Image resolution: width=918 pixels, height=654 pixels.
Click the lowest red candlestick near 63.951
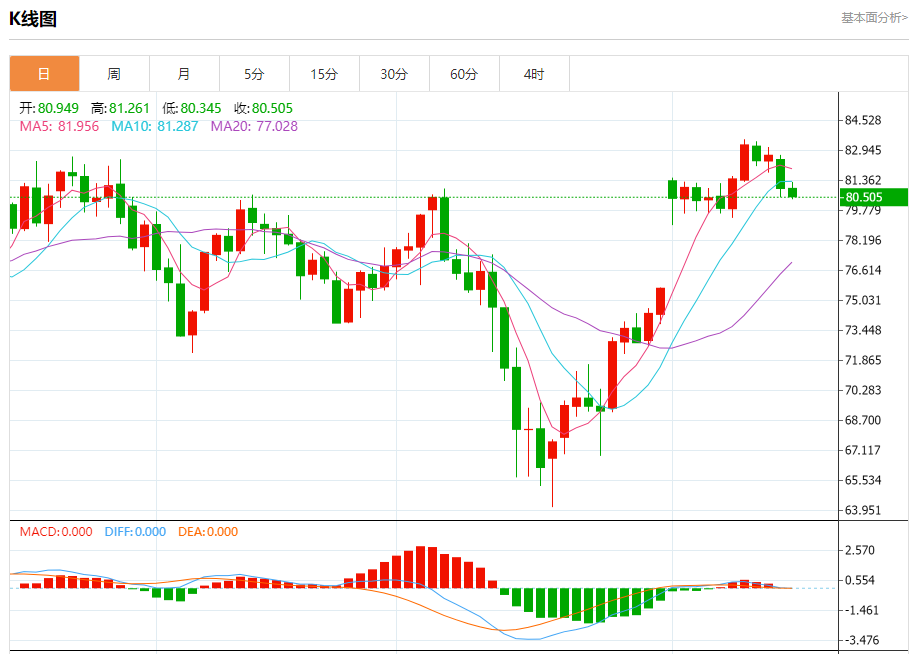[x=552, y=450]
